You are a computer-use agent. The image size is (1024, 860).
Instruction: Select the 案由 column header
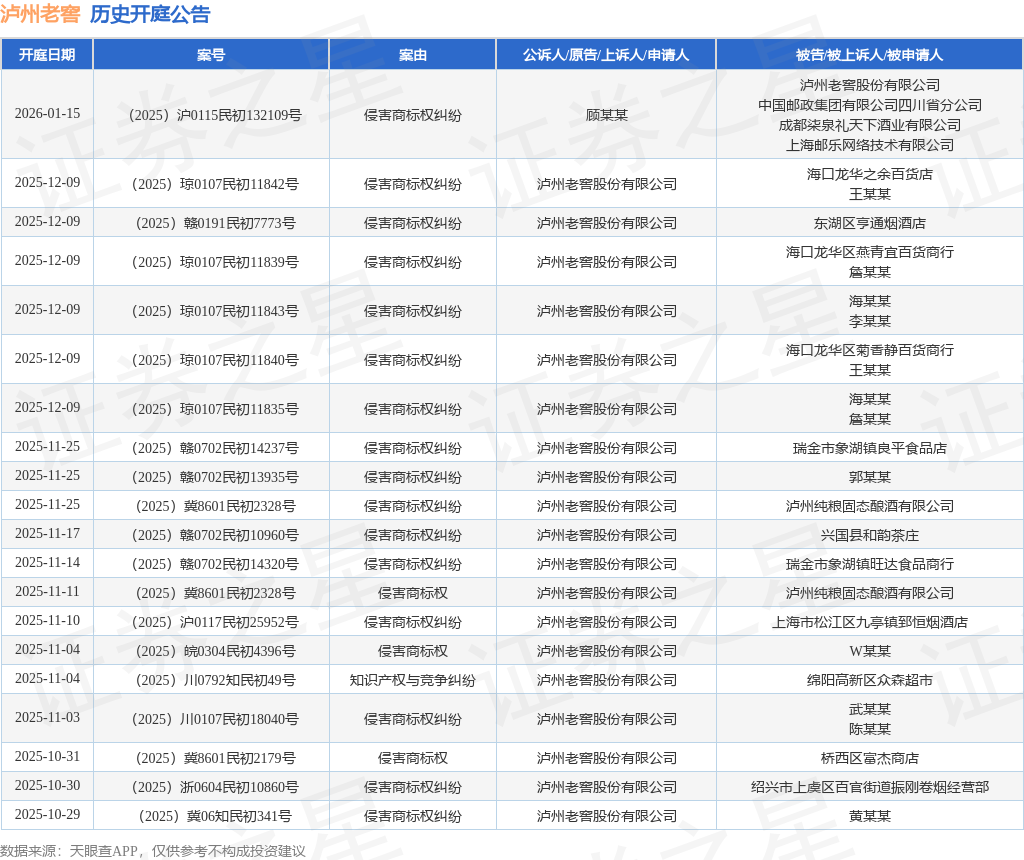(413, 55)
